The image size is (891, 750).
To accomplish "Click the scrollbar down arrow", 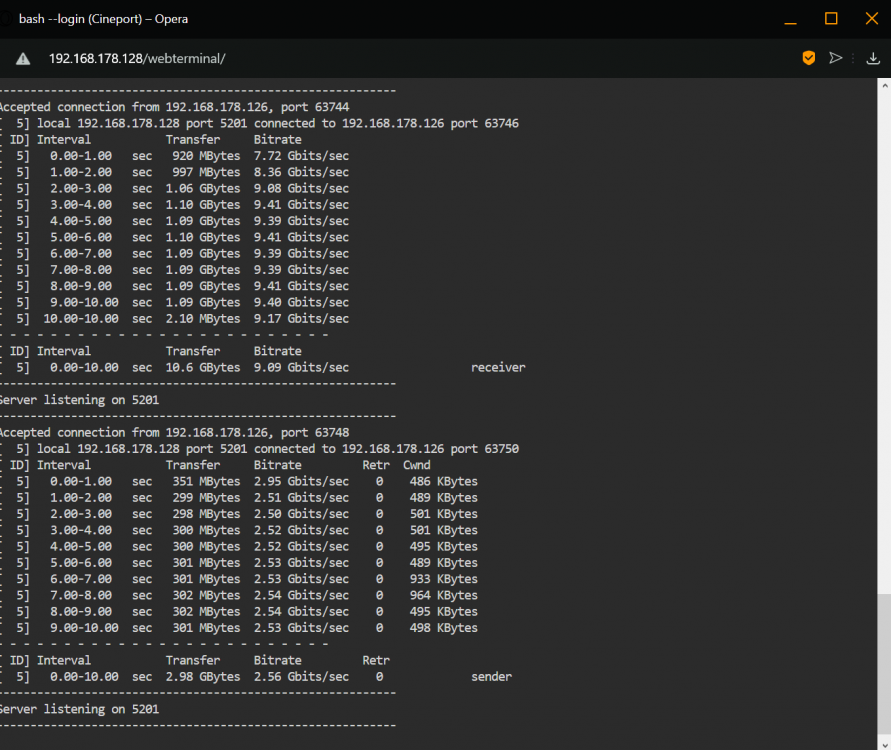I will tap(884, 744).
